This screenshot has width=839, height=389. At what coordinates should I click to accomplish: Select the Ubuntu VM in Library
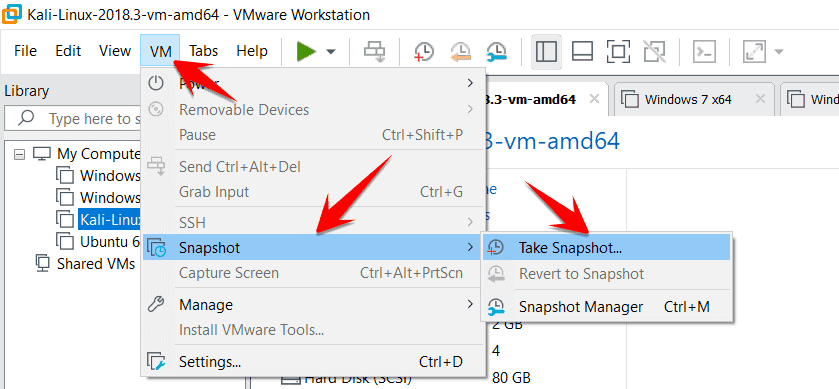(110, 241)
